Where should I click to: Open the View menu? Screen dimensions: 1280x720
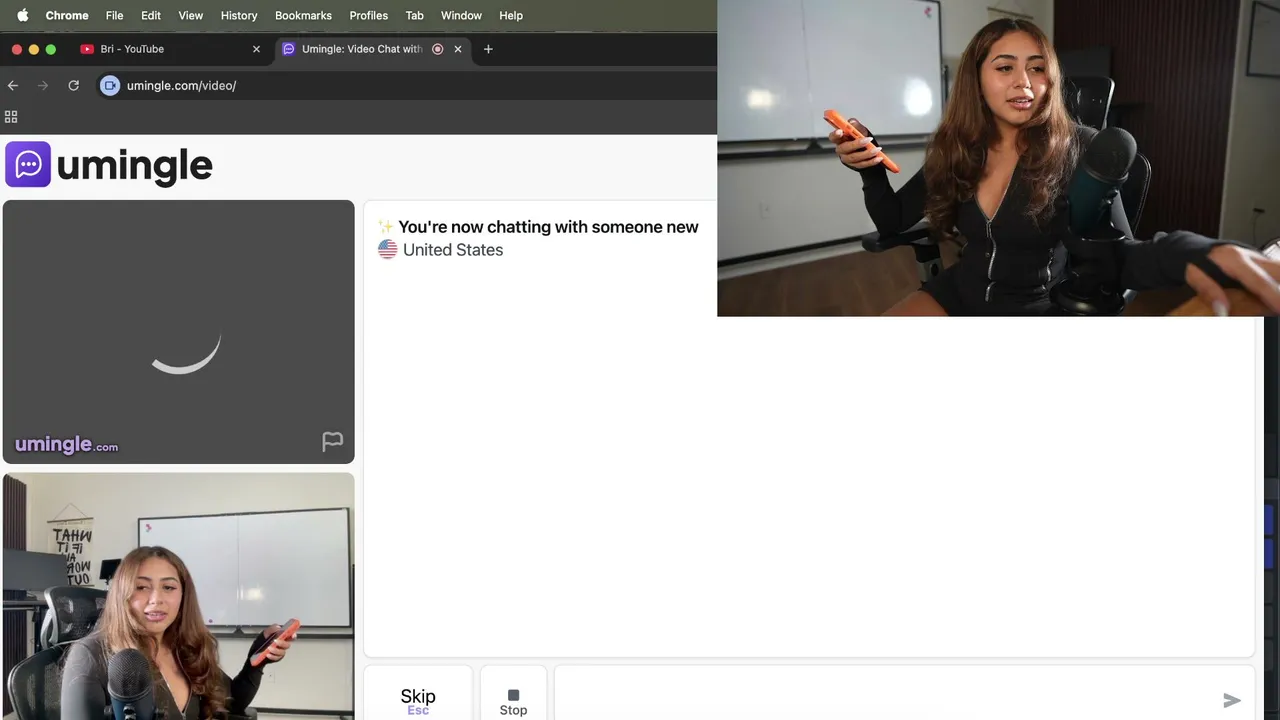(190, 15)
